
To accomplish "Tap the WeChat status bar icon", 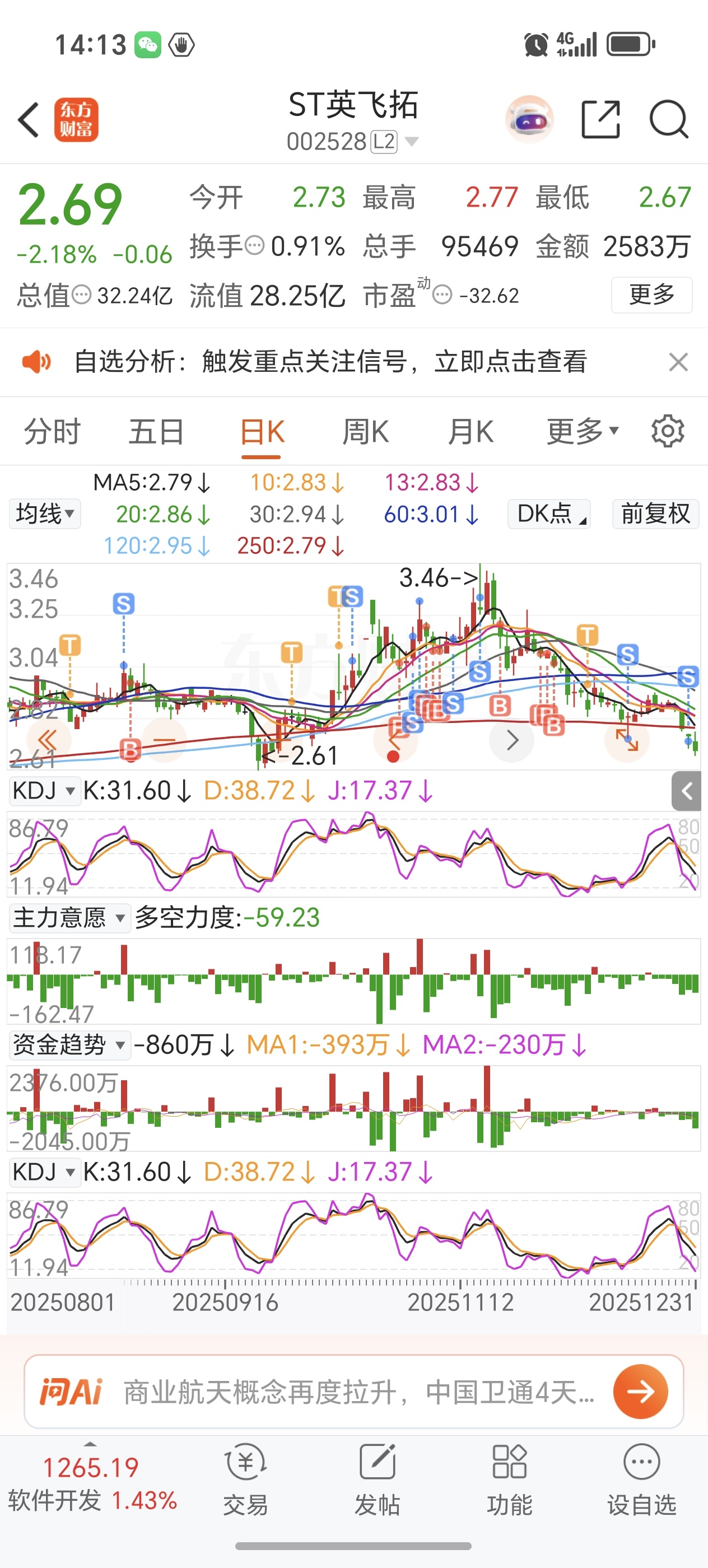I will pos(148,45).
